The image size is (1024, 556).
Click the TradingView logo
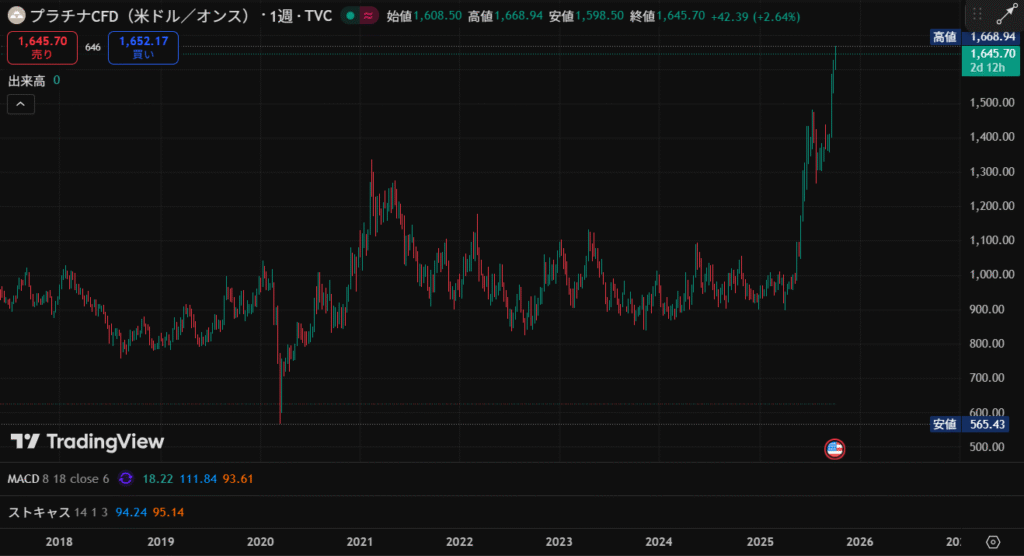click(x=88, y=442)
